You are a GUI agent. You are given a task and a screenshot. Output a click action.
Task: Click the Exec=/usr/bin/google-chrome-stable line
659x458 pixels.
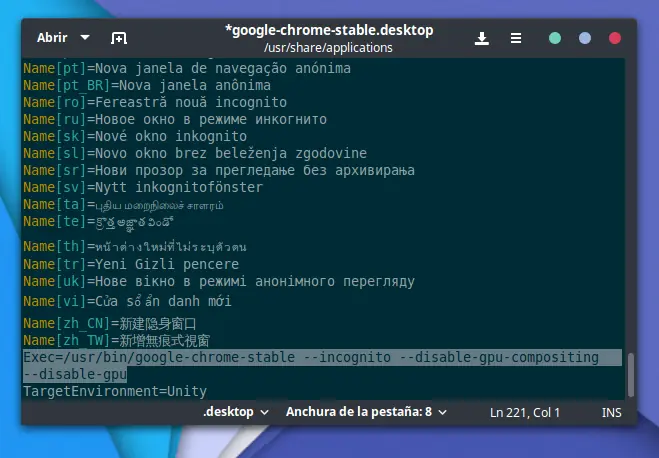pos(311,357)
